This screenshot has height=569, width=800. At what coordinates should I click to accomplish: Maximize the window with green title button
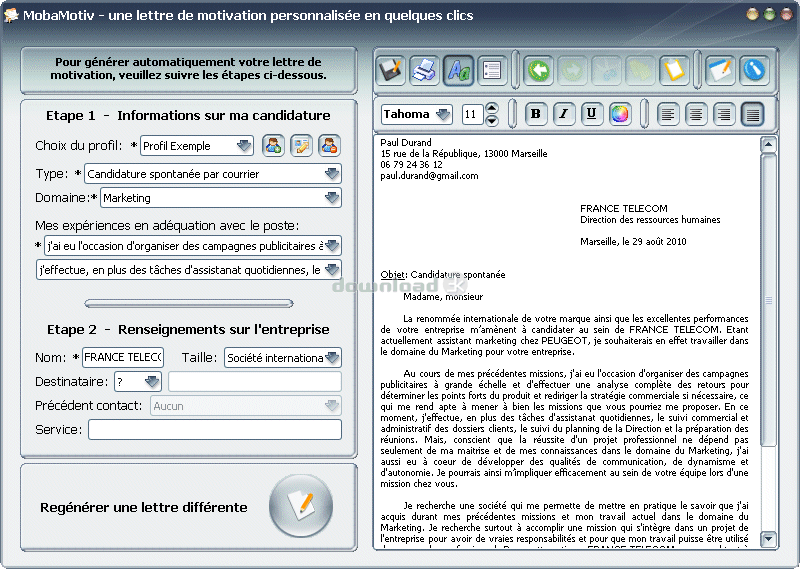point(769,14)
